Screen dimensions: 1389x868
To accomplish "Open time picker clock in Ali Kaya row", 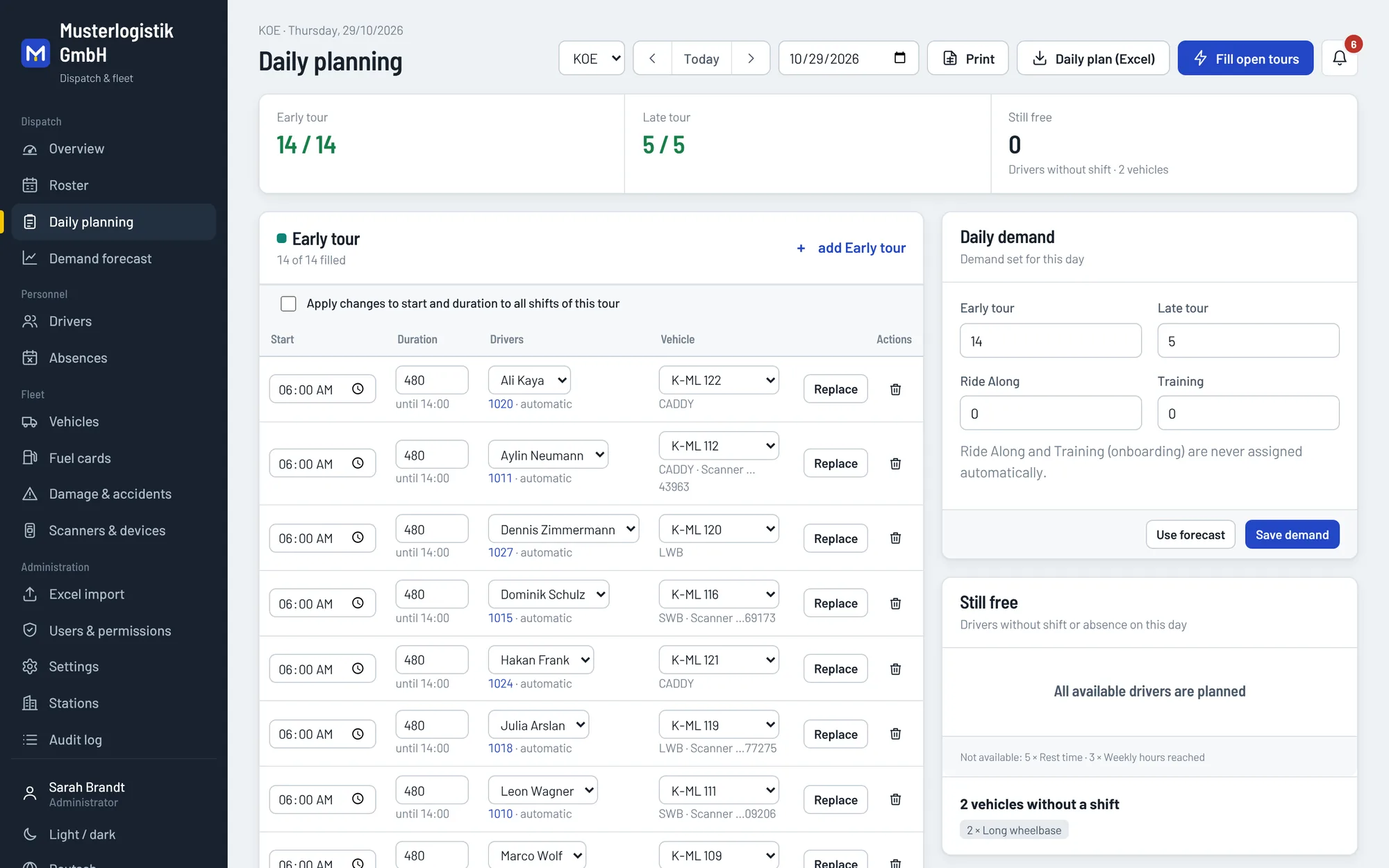I will tap(358, 389).
